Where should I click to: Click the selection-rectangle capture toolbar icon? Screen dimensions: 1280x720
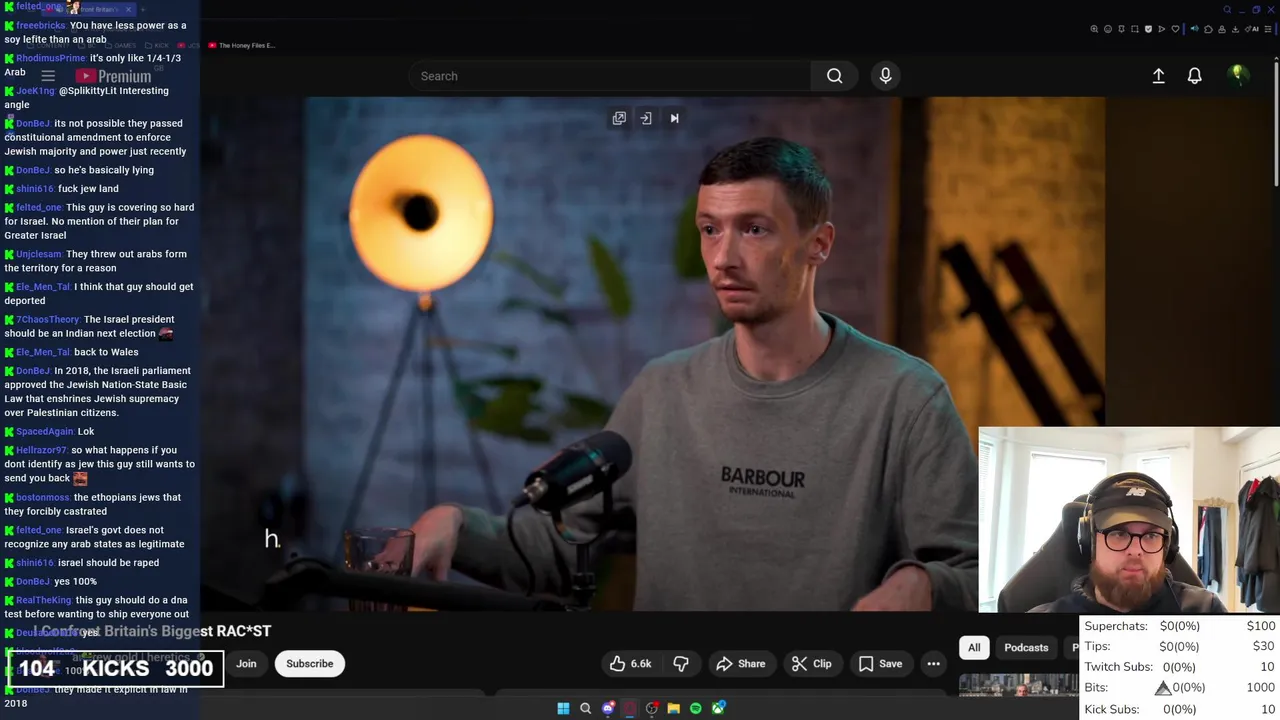point(1135,29)
